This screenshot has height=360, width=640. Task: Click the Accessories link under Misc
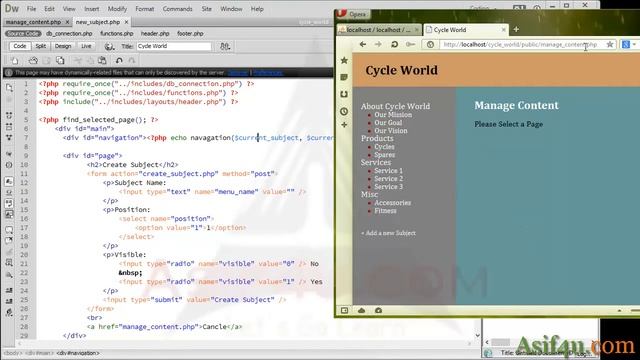(393, 203)
